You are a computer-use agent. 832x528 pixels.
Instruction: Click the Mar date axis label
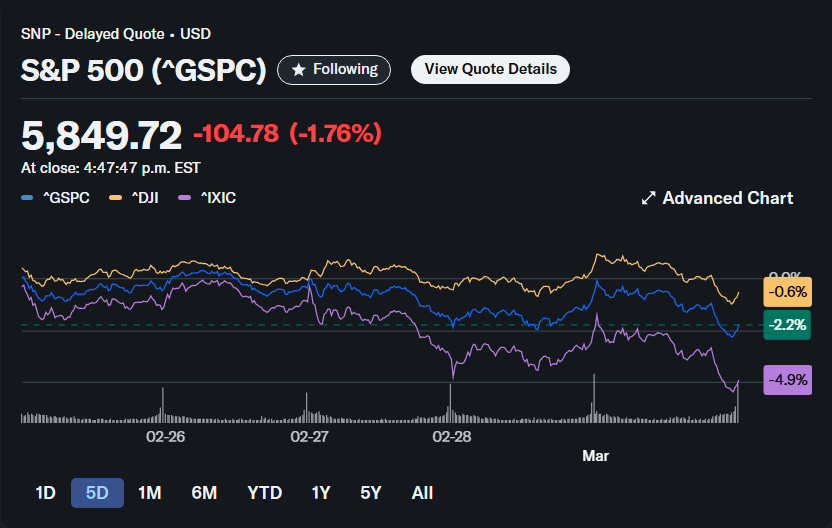[x=595, y=456]
